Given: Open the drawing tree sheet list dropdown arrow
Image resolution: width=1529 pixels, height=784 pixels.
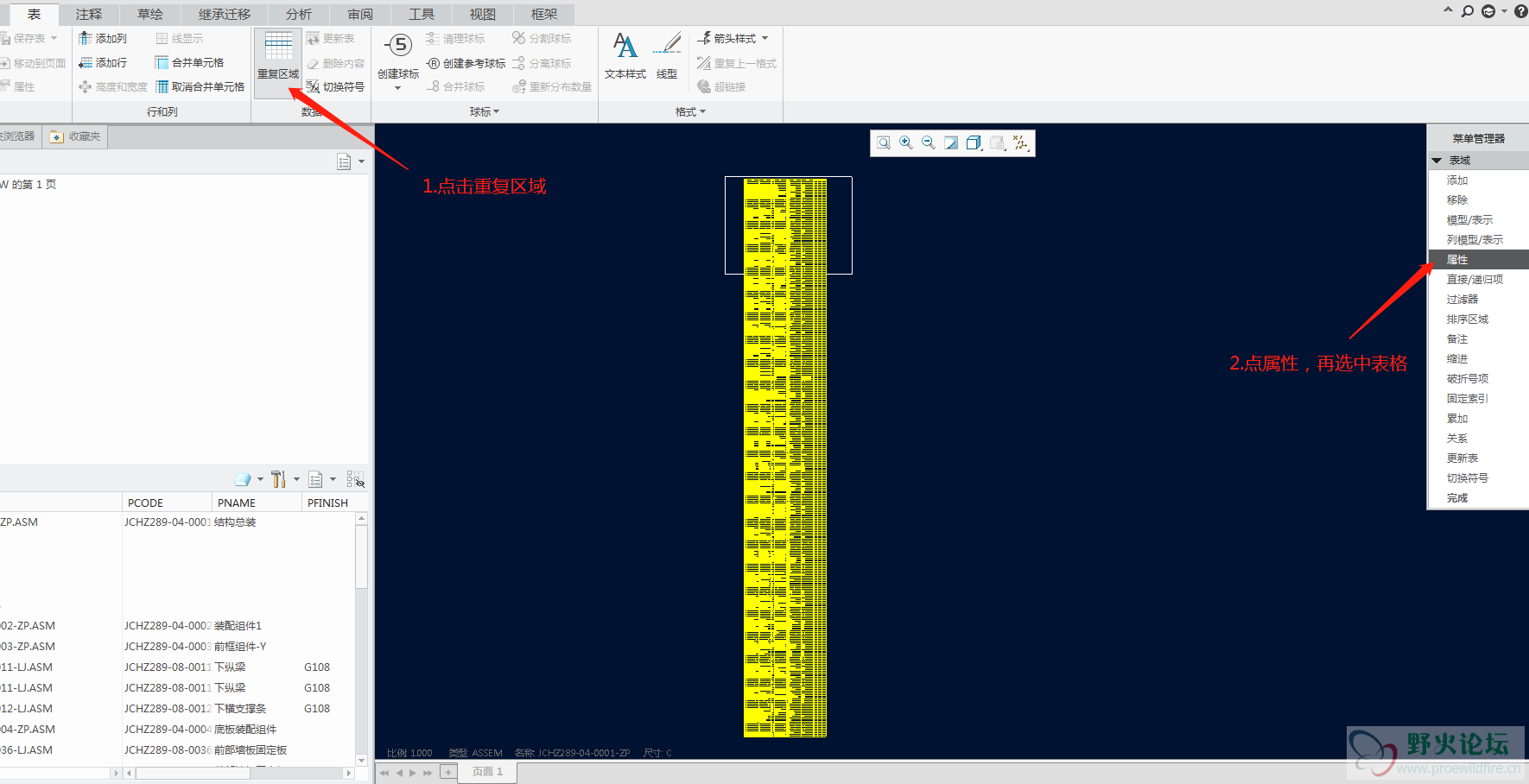Looking at the screenshot, I should [361, 161].
